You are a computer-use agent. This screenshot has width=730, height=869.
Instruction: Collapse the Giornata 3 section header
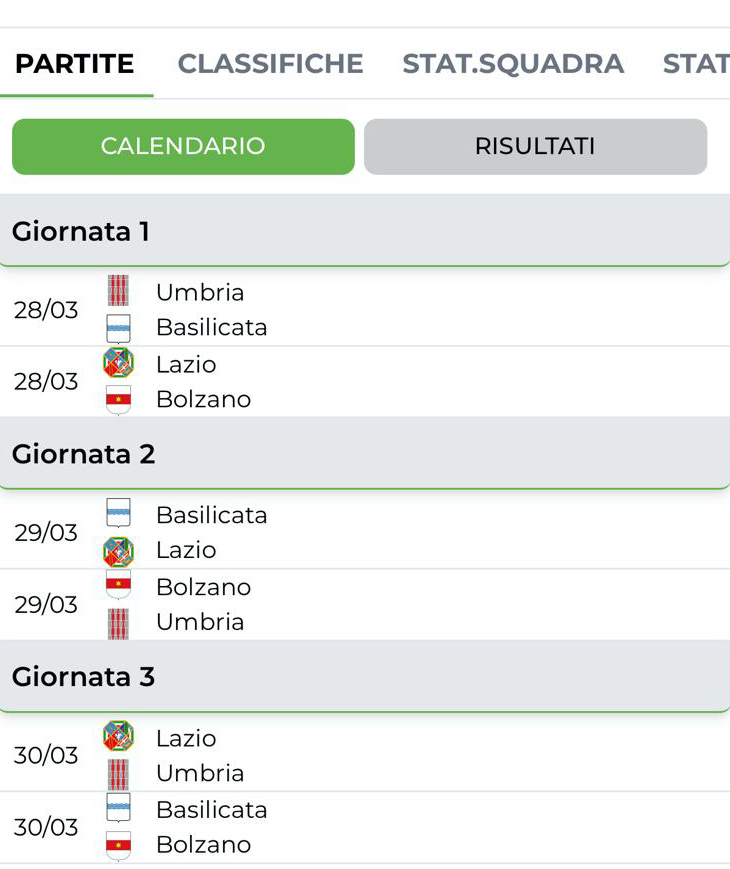click(365, 678)
